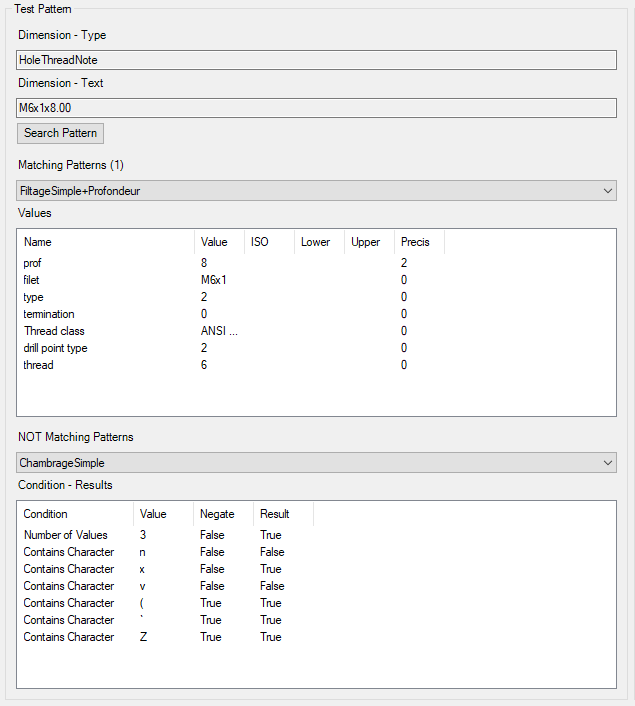
Task: Expand the NOT Matching Patterns dropdown
Action: [316, 463]
